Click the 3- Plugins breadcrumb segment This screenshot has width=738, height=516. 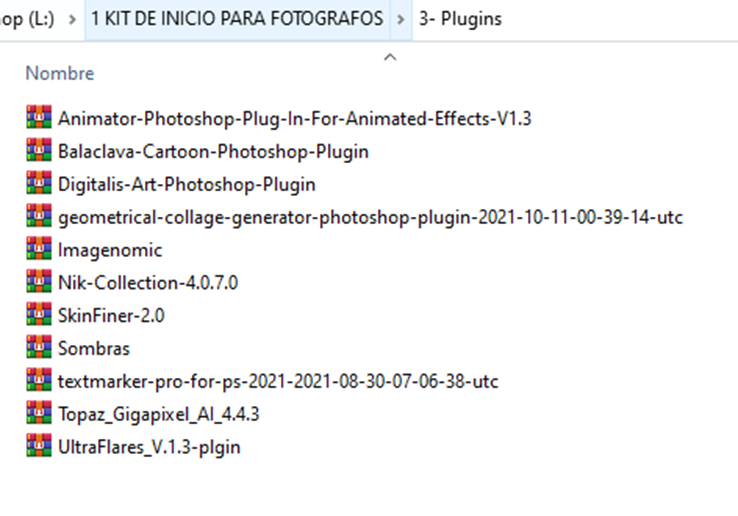point(460,19)
